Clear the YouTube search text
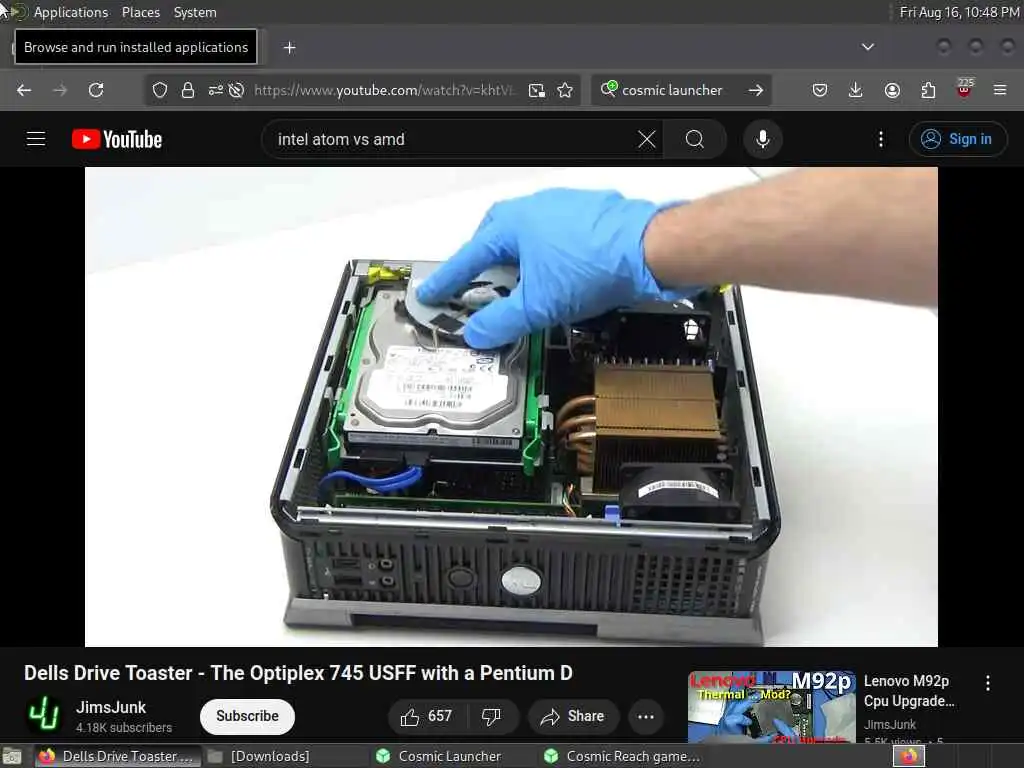This screenshot has width=1024, height=768. [x=647, y=139]
